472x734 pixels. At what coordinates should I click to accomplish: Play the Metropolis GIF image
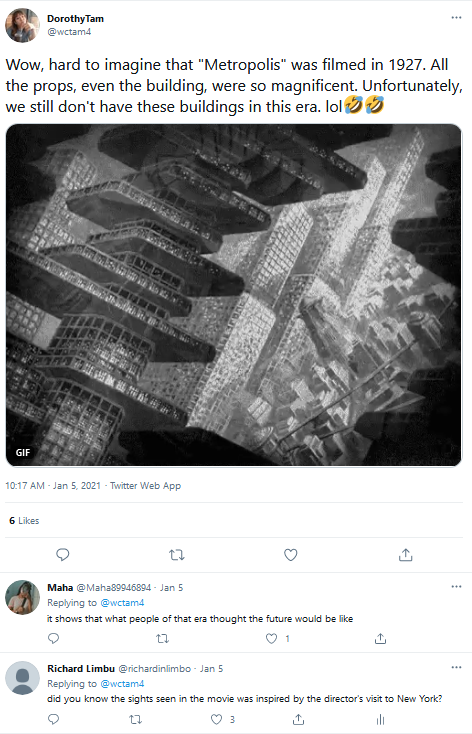(x=234, y=295)
